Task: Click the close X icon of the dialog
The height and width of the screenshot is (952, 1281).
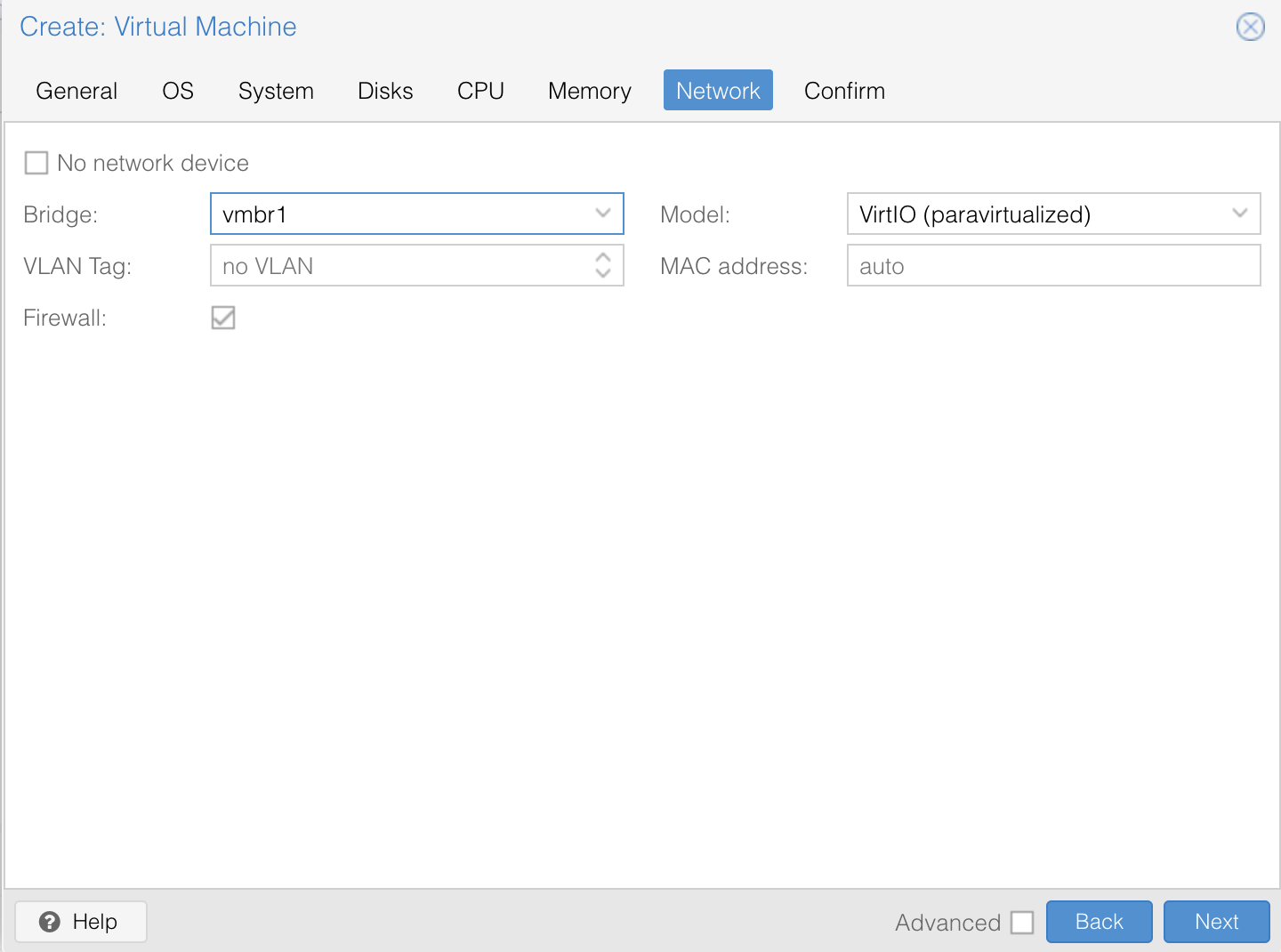Action: [x=1251, y=27]
